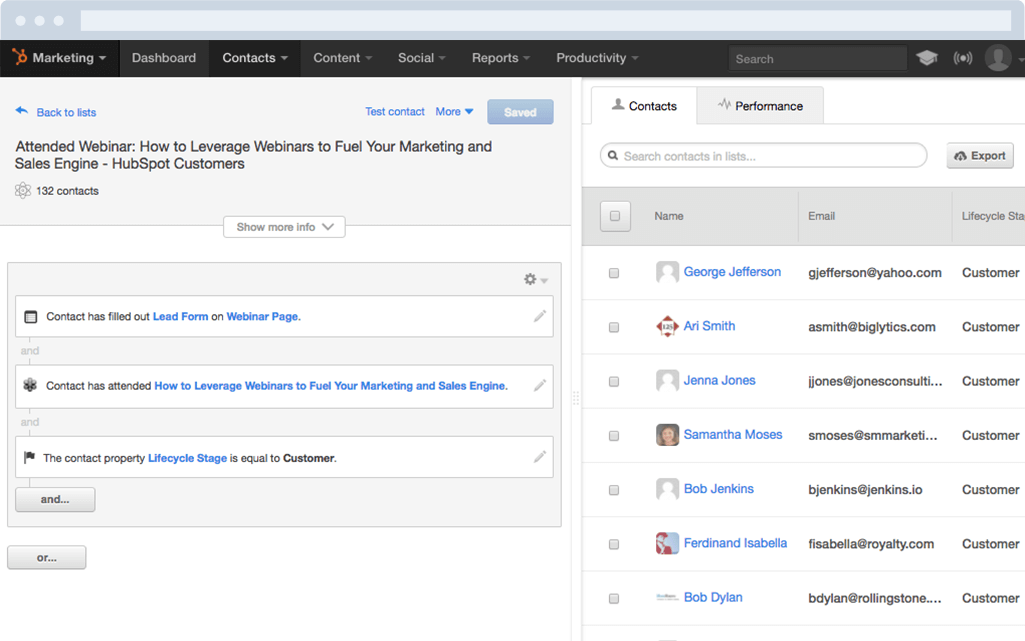Expand the Show more info section
1025x641 pixels.
[284, 227]
